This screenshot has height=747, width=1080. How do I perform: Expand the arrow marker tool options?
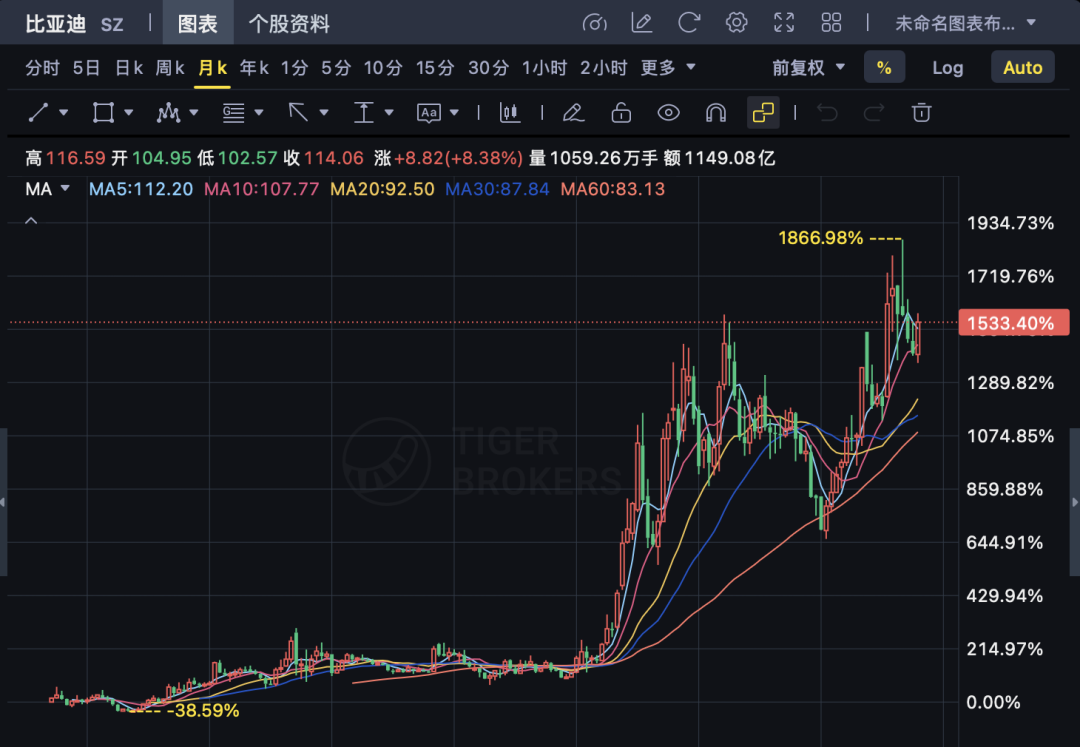324,112
